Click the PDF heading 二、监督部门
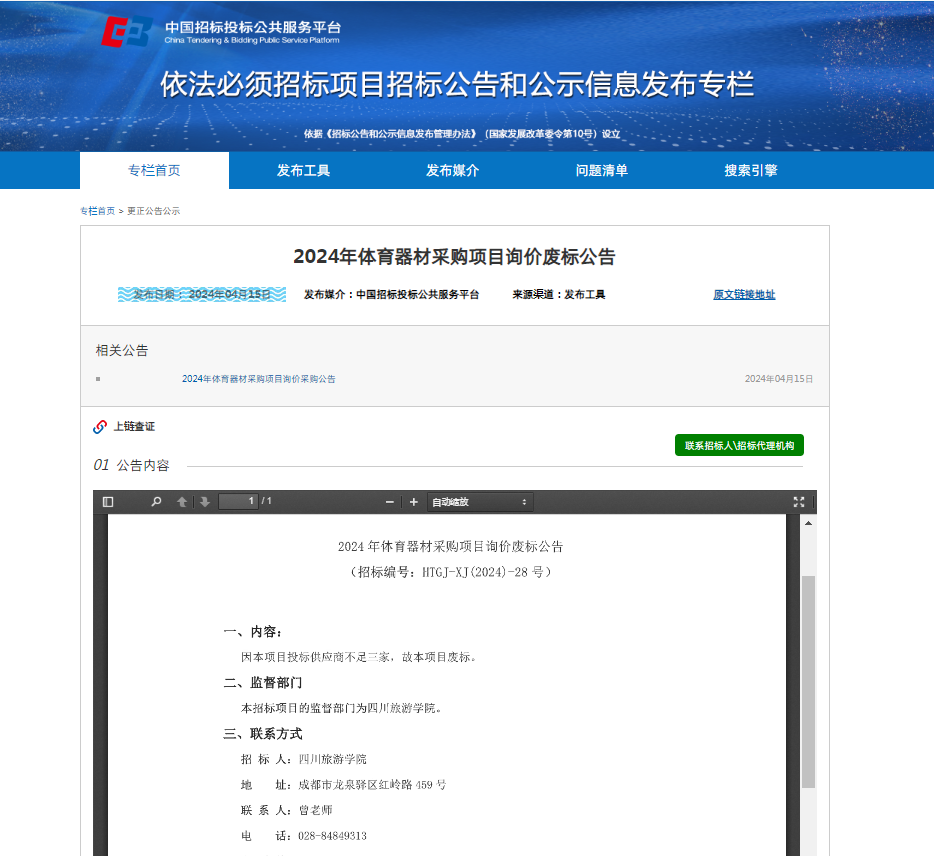 (x=263, y=683)
